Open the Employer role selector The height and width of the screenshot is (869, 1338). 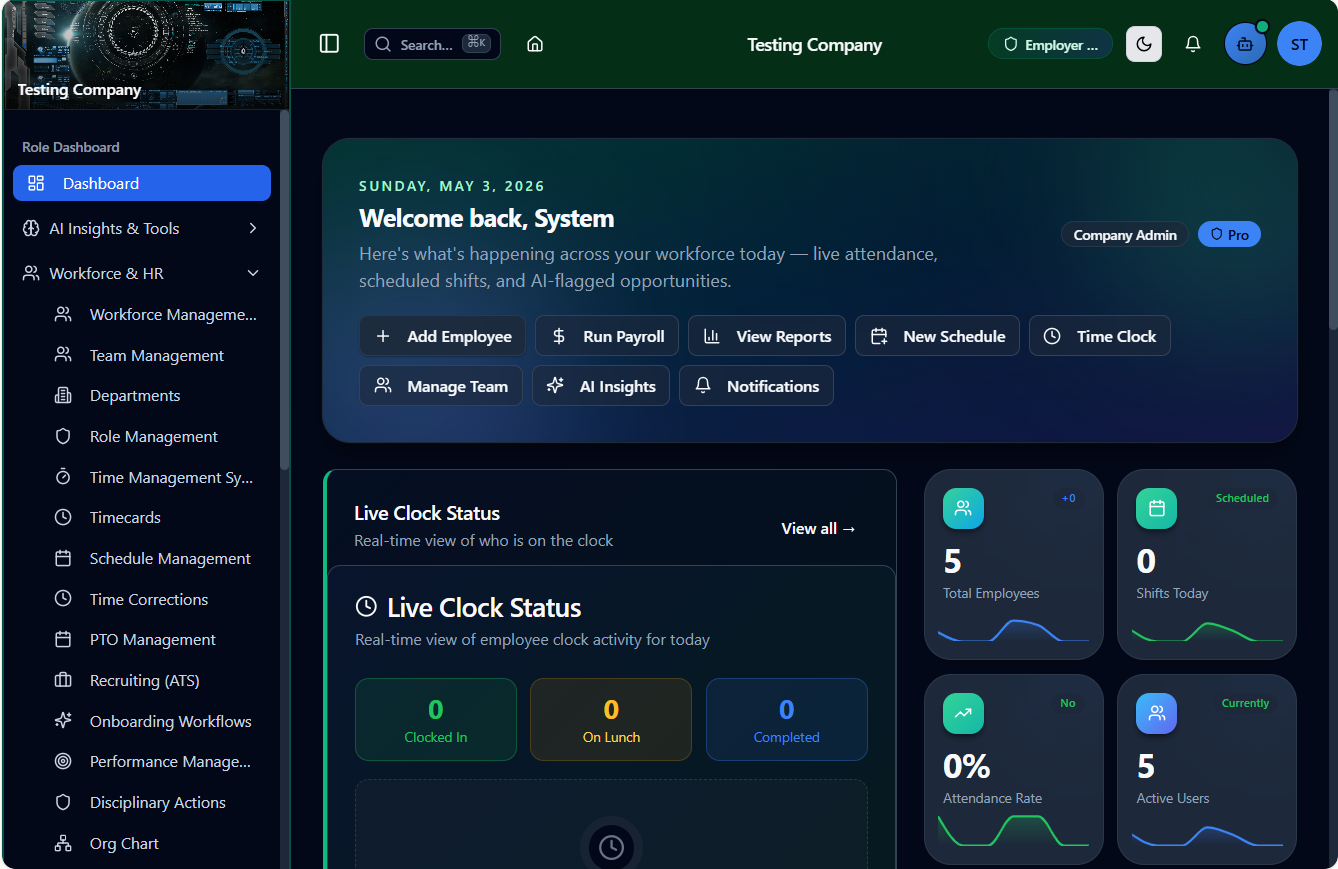coord(1050,44)
